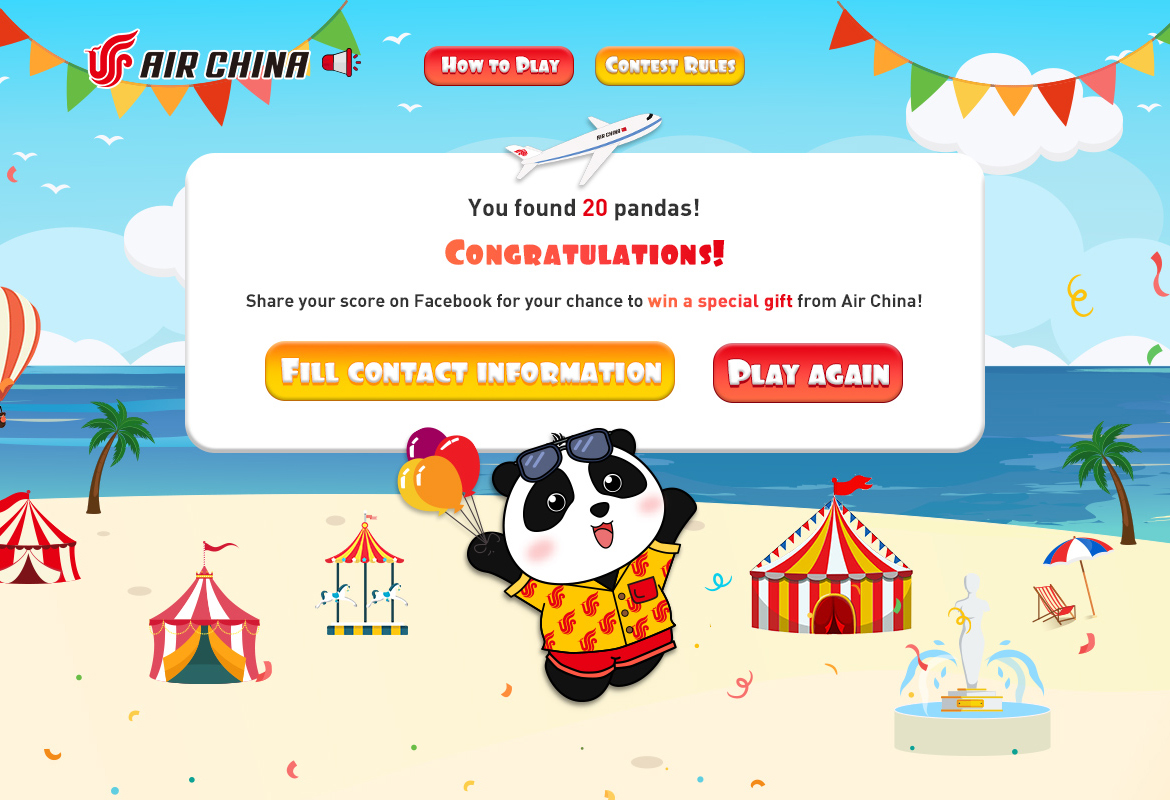Click the How to Play button
The image size is (1170, 800).
click(498, 66)
